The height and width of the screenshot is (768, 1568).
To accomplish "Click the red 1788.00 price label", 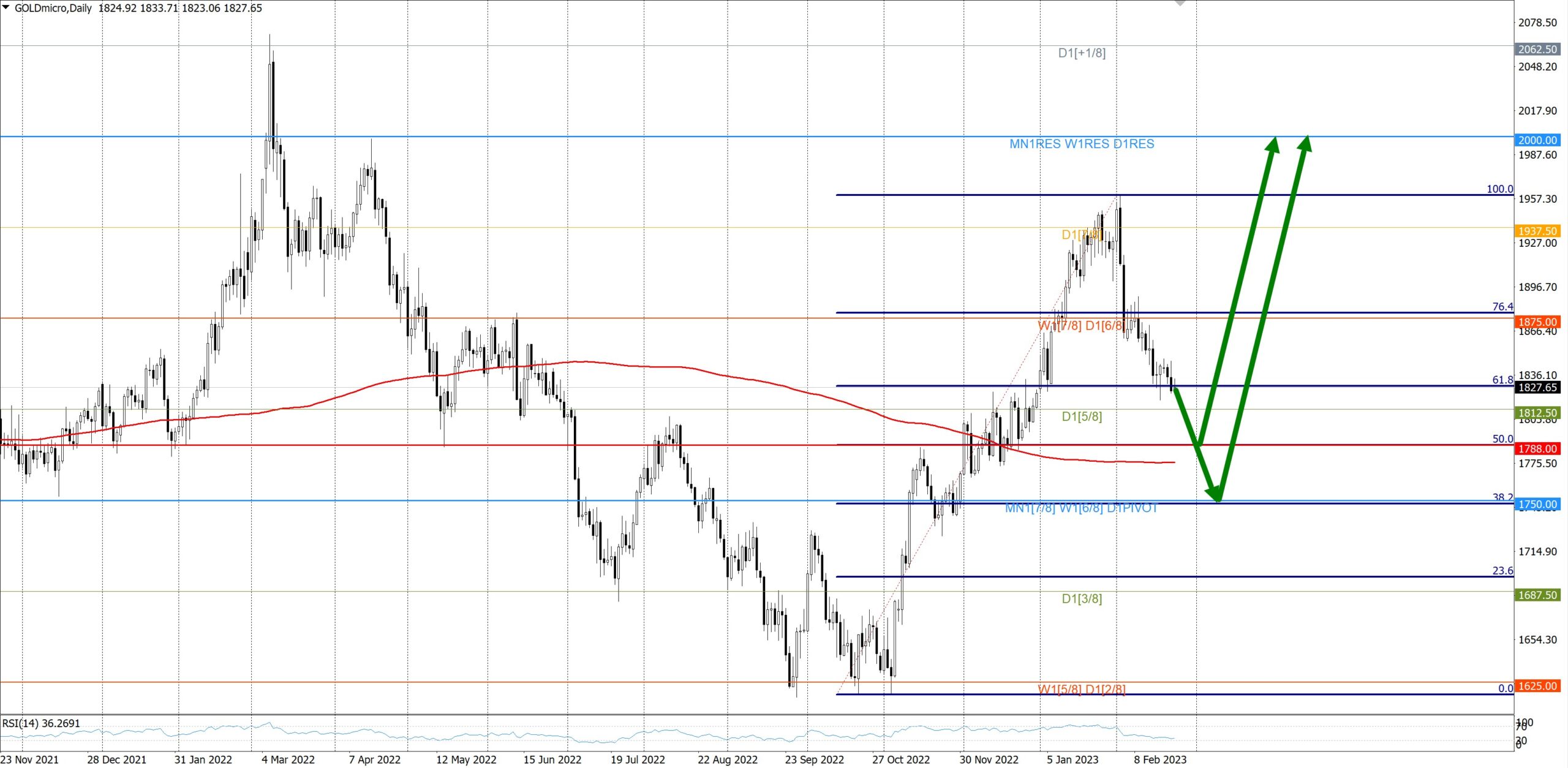I will [1537, 449].
